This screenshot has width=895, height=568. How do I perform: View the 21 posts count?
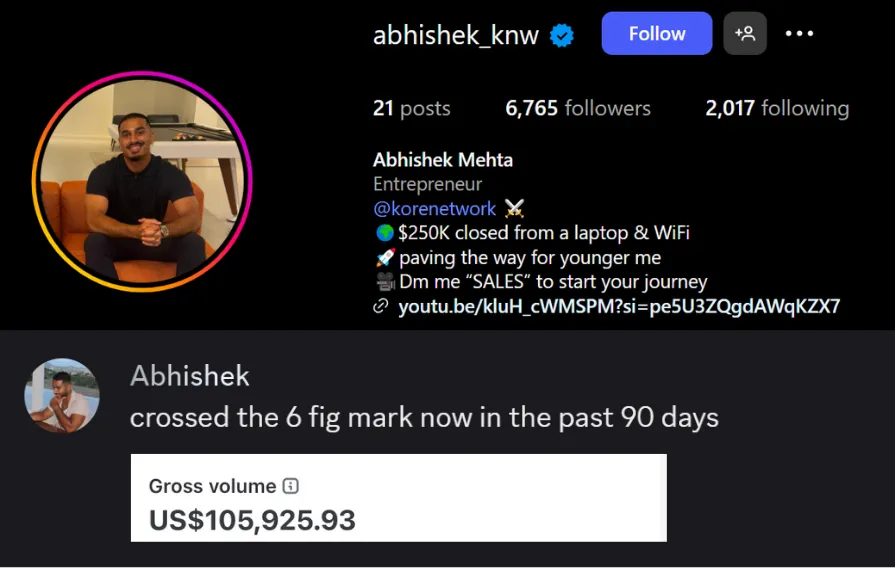click(412, 108)
